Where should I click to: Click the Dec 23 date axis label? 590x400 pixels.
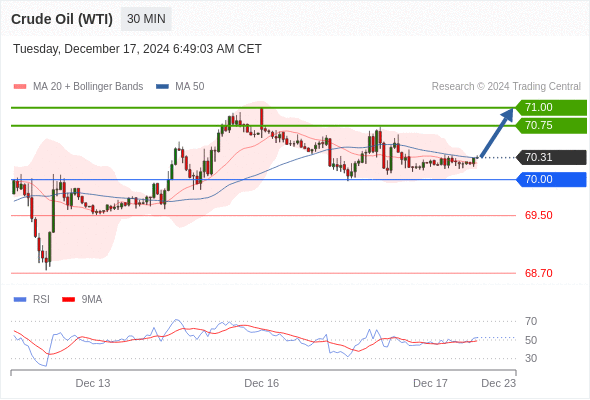pos(499,383)
